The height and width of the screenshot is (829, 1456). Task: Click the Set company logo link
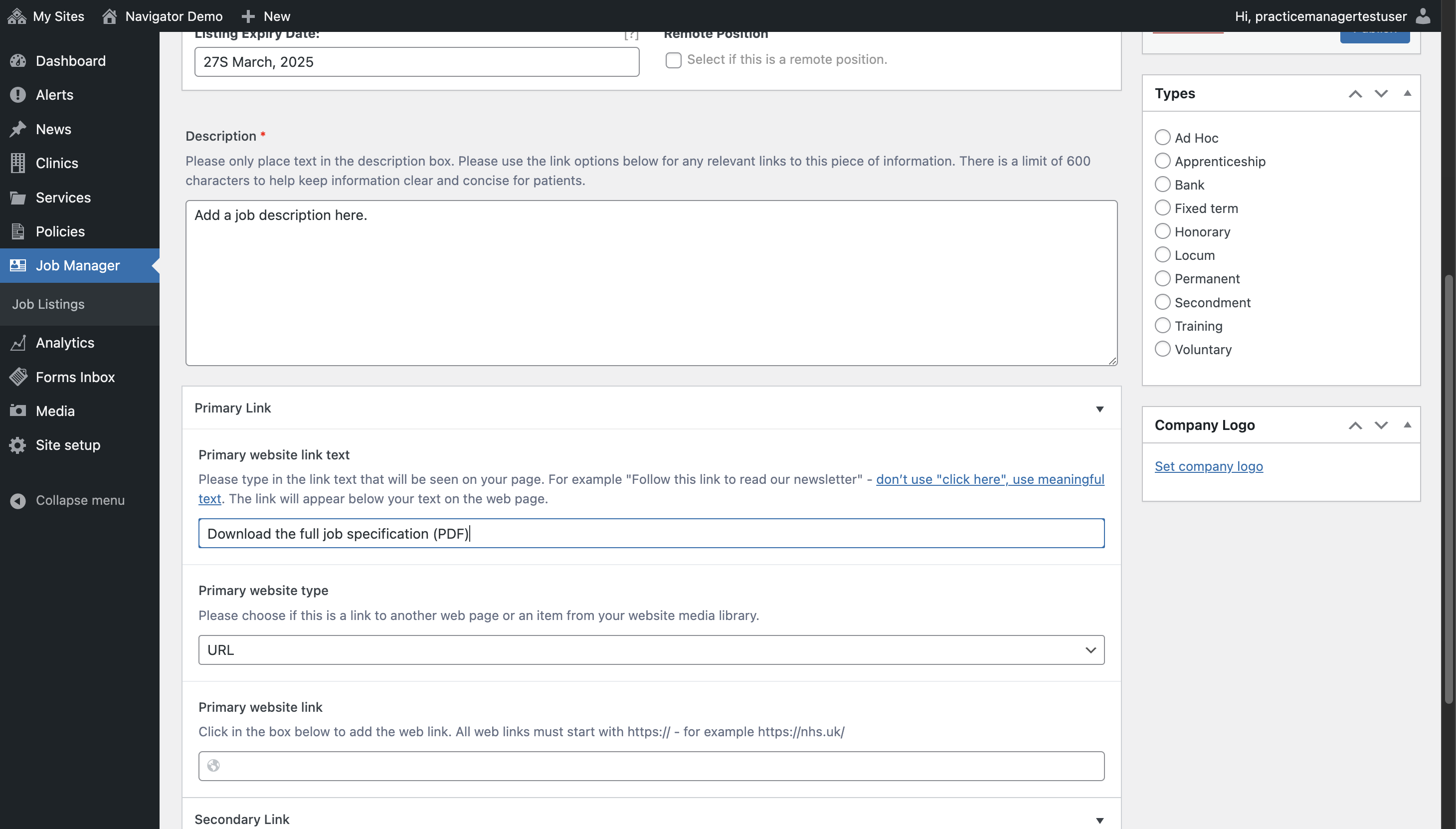point(1208,466)
